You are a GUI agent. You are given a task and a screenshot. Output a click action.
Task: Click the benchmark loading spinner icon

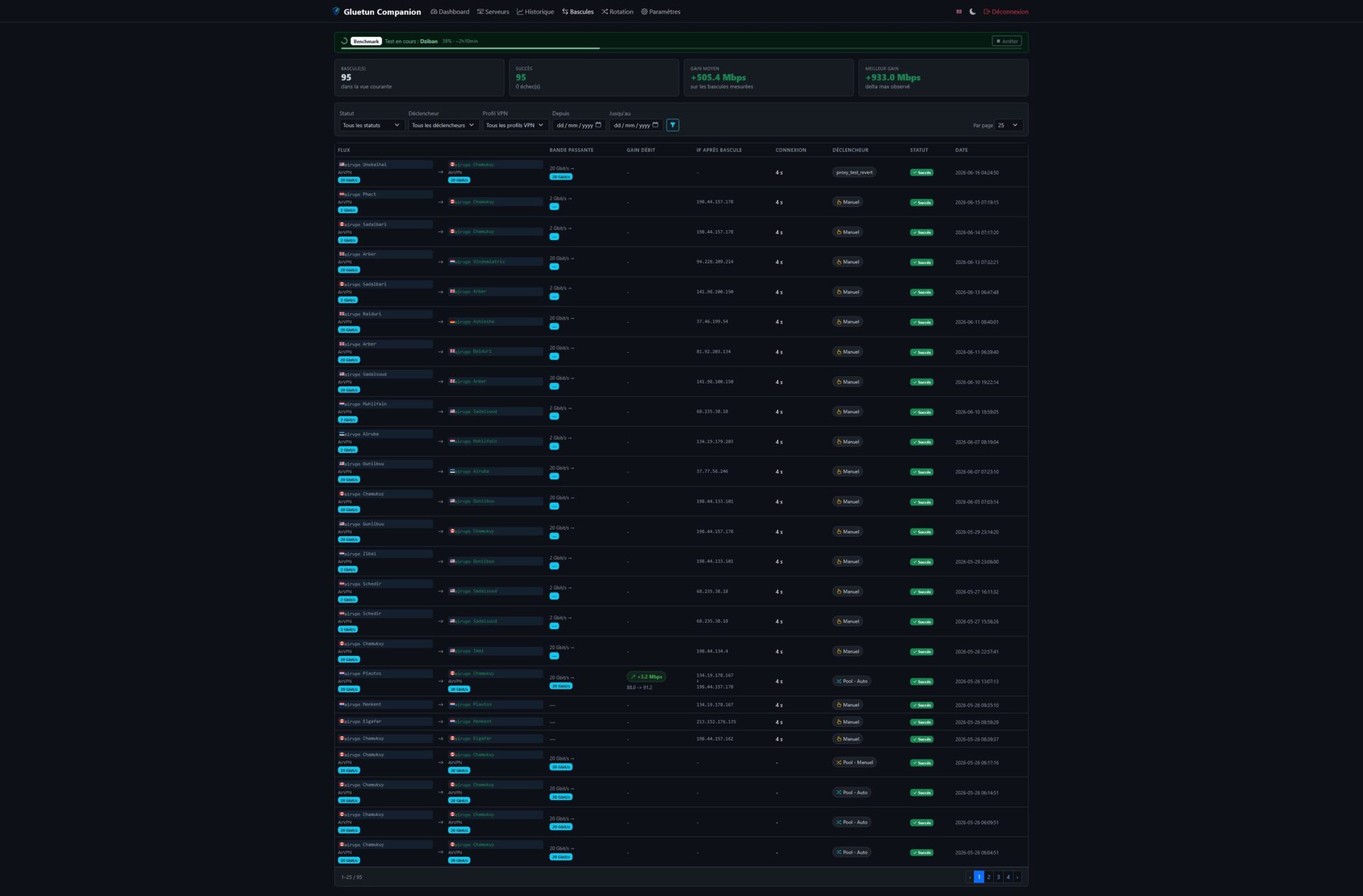coord(344,41)
